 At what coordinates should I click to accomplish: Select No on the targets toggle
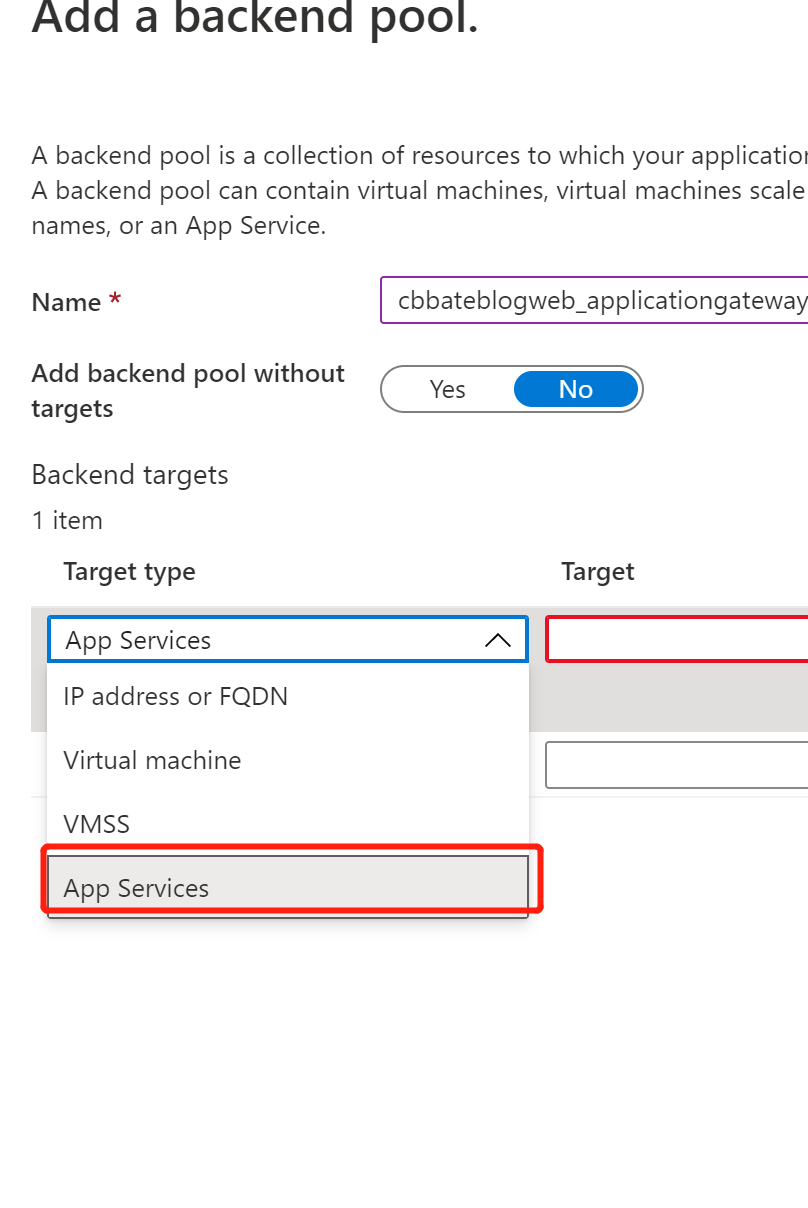575,389
